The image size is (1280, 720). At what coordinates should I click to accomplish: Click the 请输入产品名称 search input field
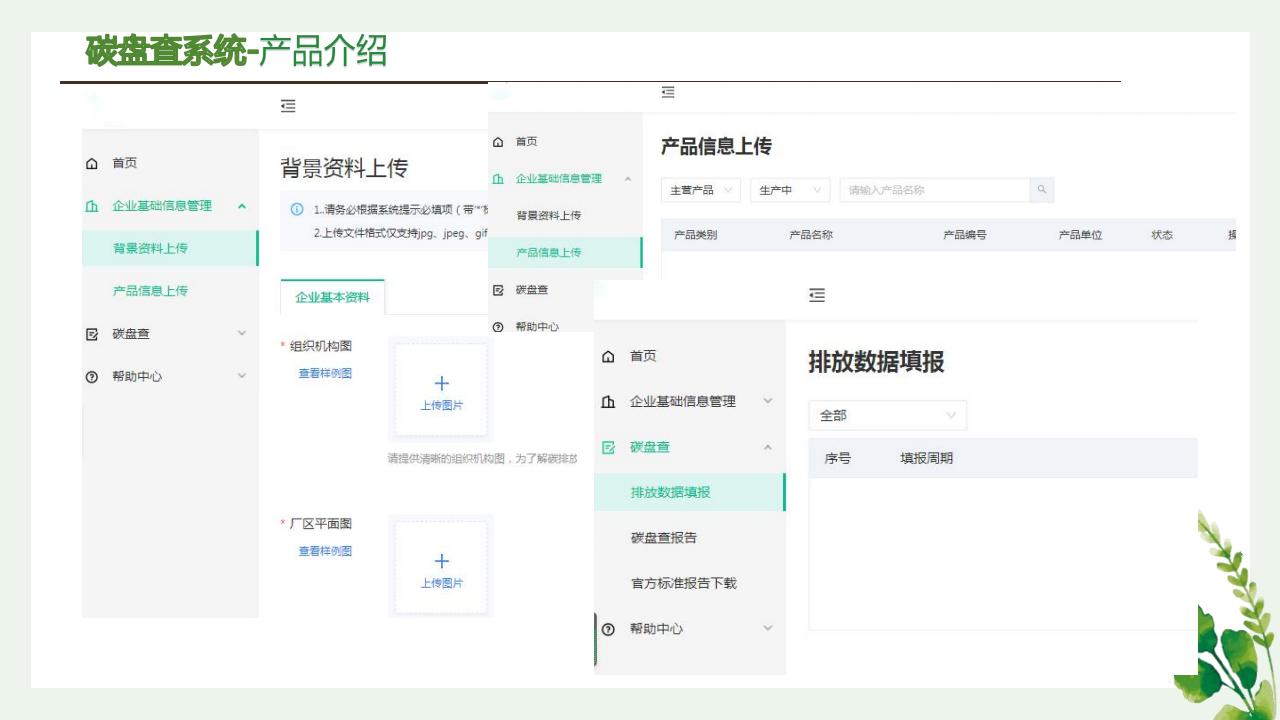click(934, 190)
